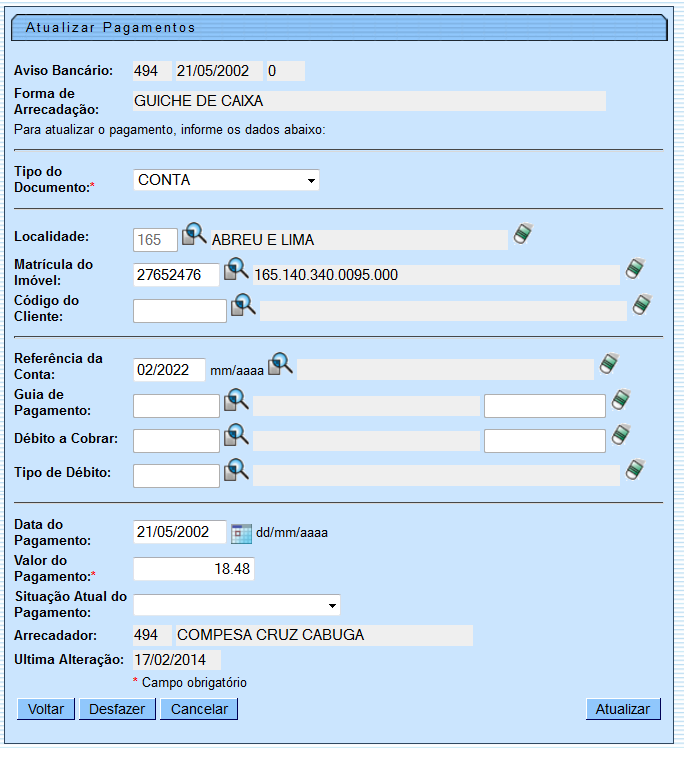
Task: Clear the Localidade field with eraser icon
Action: [x=523, y=234]
